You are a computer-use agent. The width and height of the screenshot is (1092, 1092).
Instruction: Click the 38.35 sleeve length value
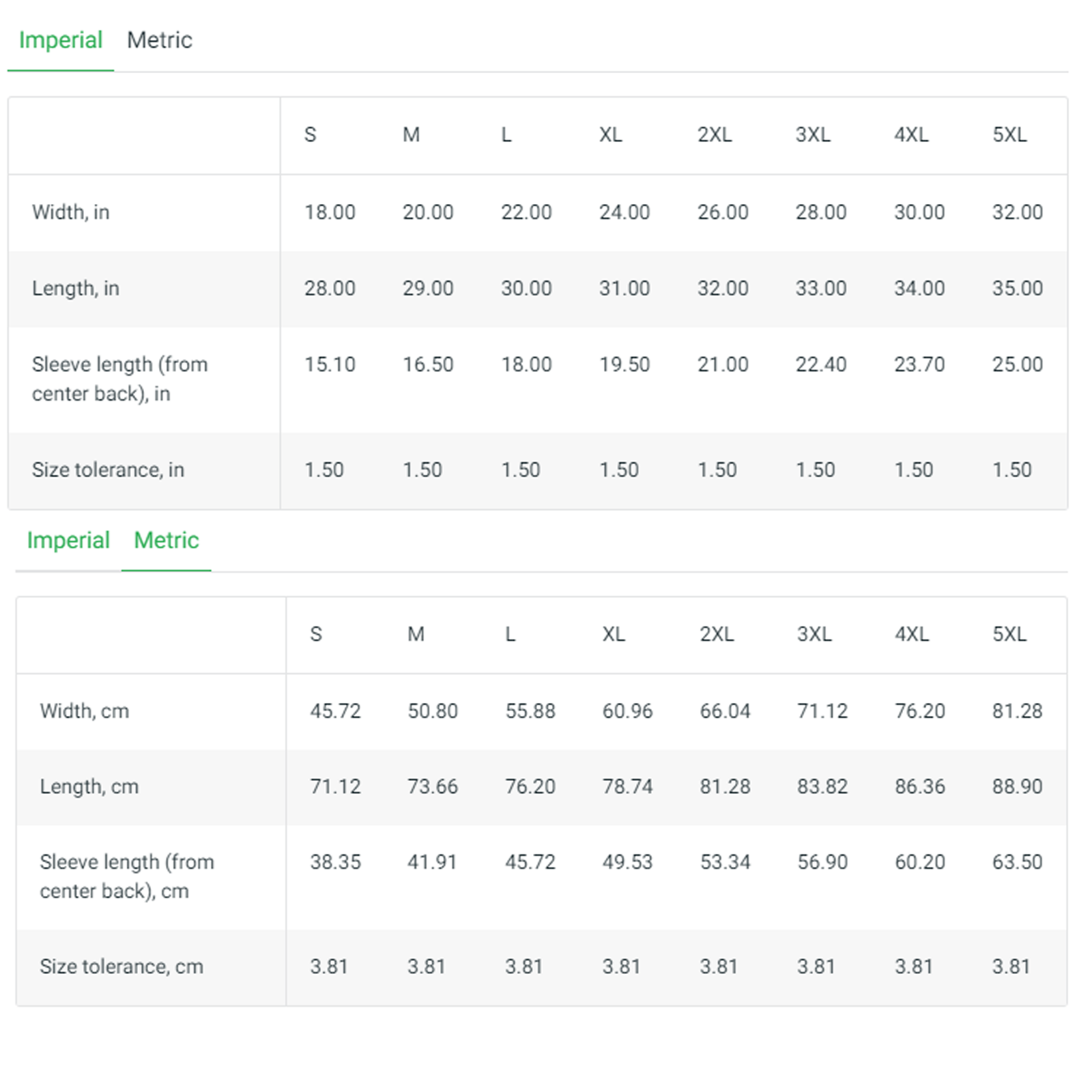(335, 862)
